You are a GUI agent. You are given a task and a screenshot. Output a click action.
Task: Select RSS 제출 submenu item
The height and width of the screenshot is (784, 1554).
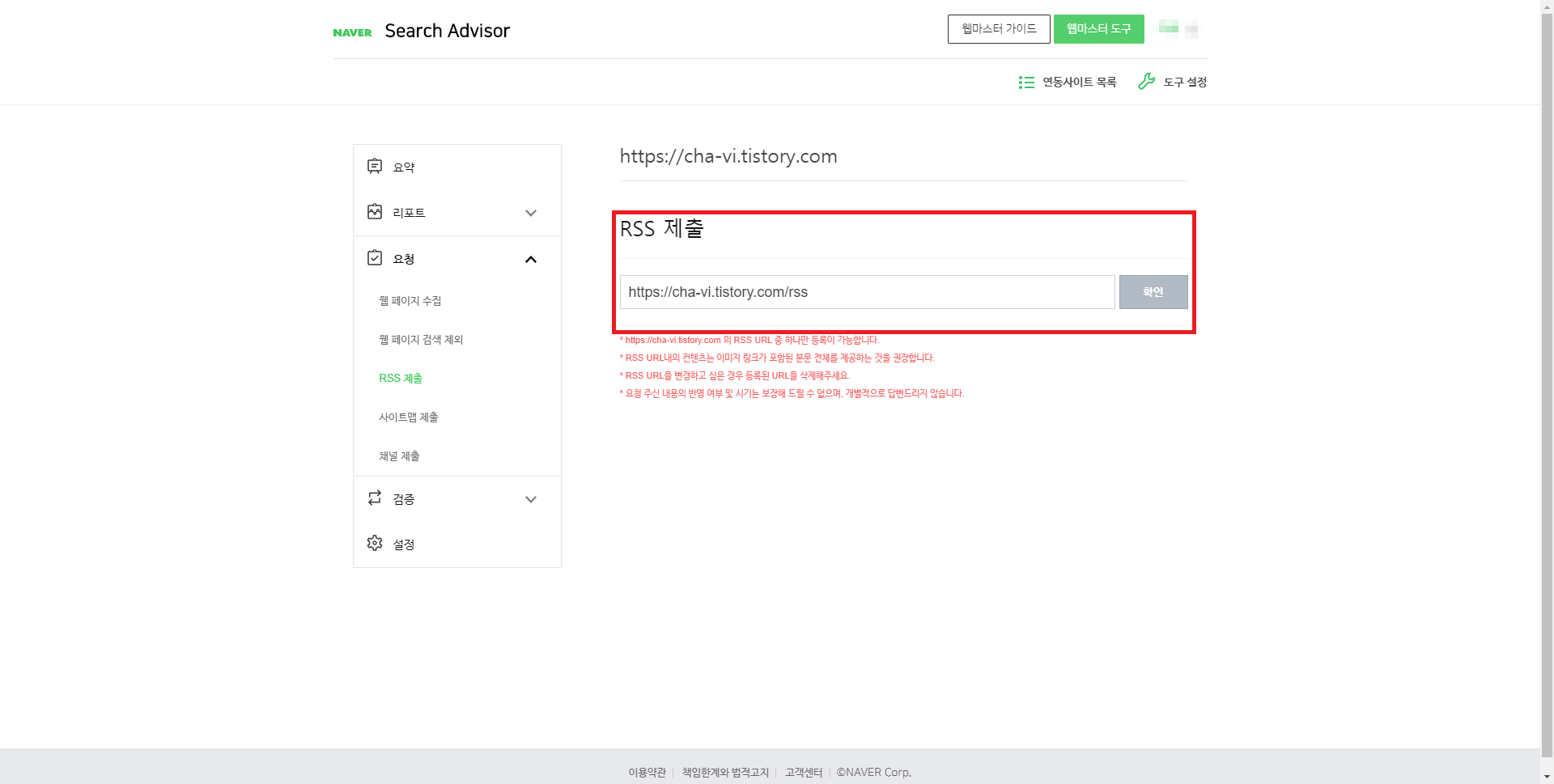click(401, 379)
